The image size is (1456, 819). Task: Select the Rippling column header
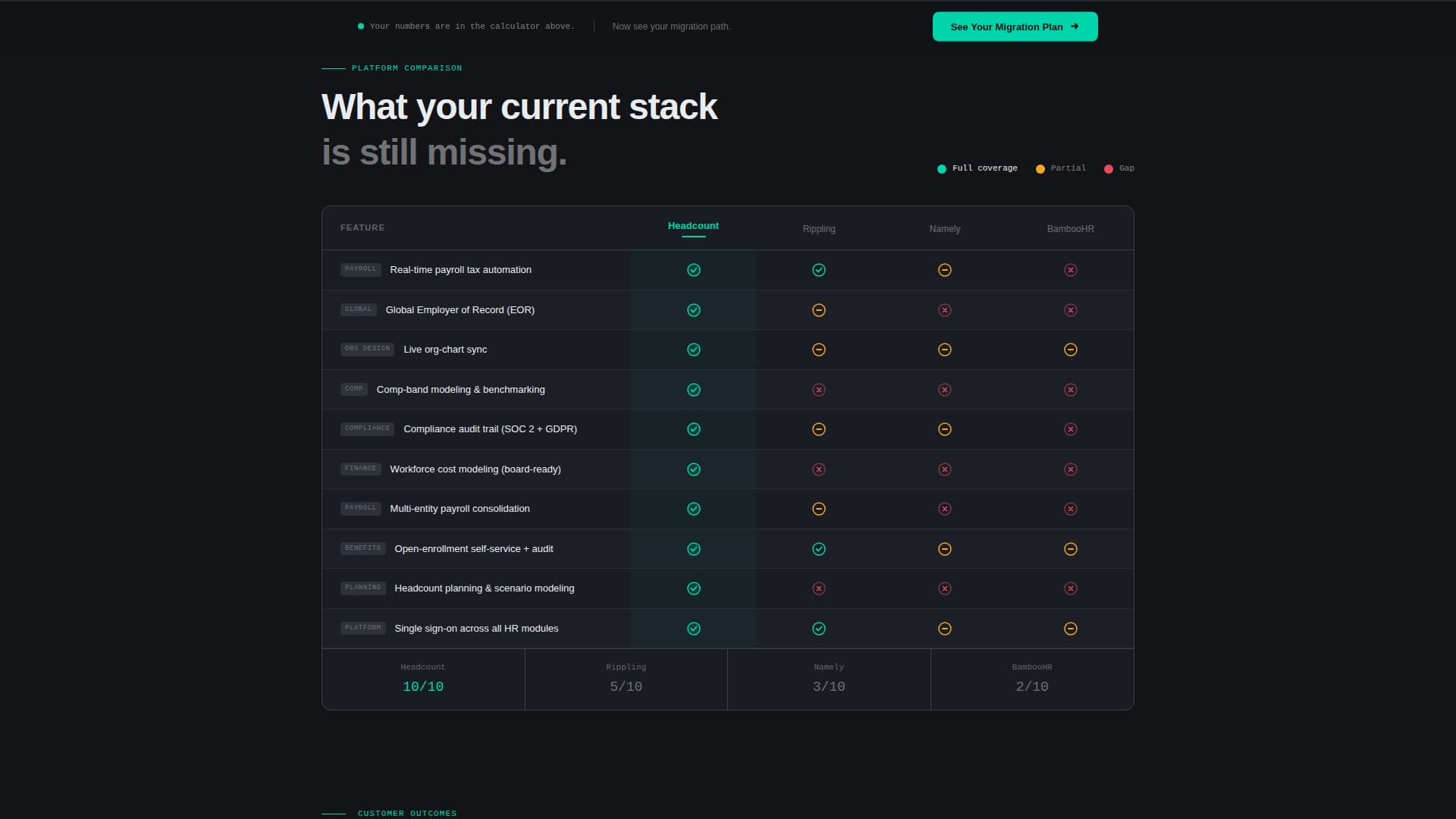819,229
